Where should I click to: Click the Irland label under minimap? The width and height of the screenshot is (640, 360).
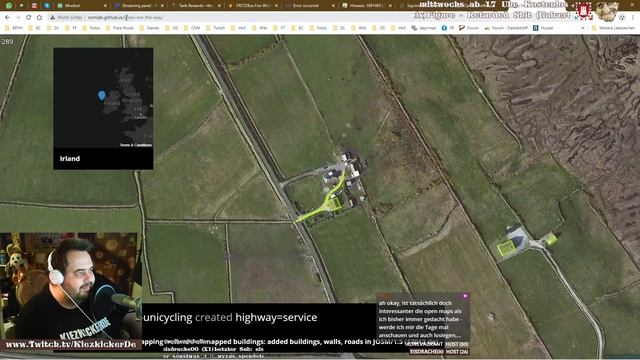(70, 158)
